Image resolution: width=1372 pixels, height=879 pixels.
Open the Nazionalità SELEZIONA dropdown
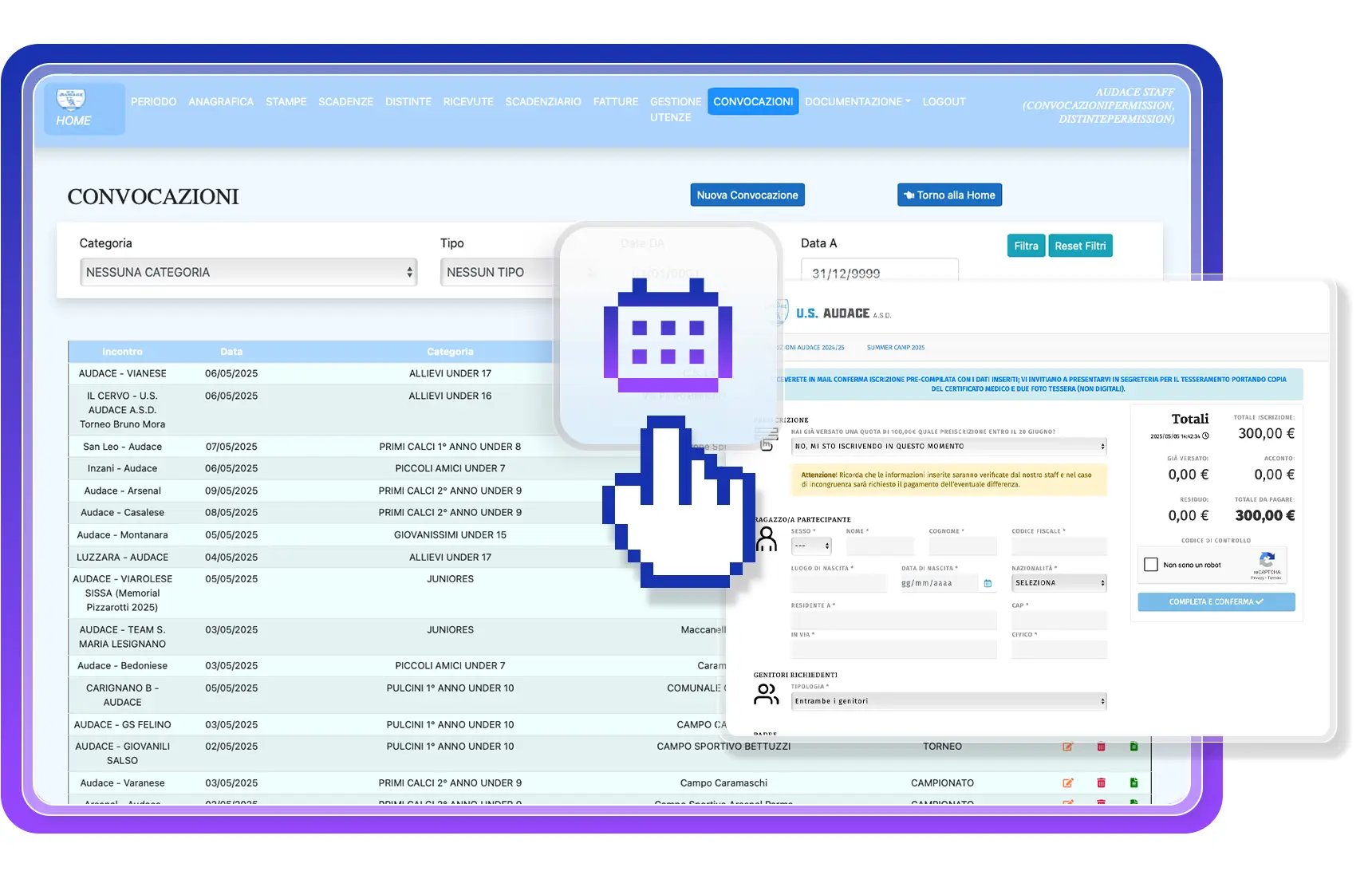click(x=1059, y=583)
